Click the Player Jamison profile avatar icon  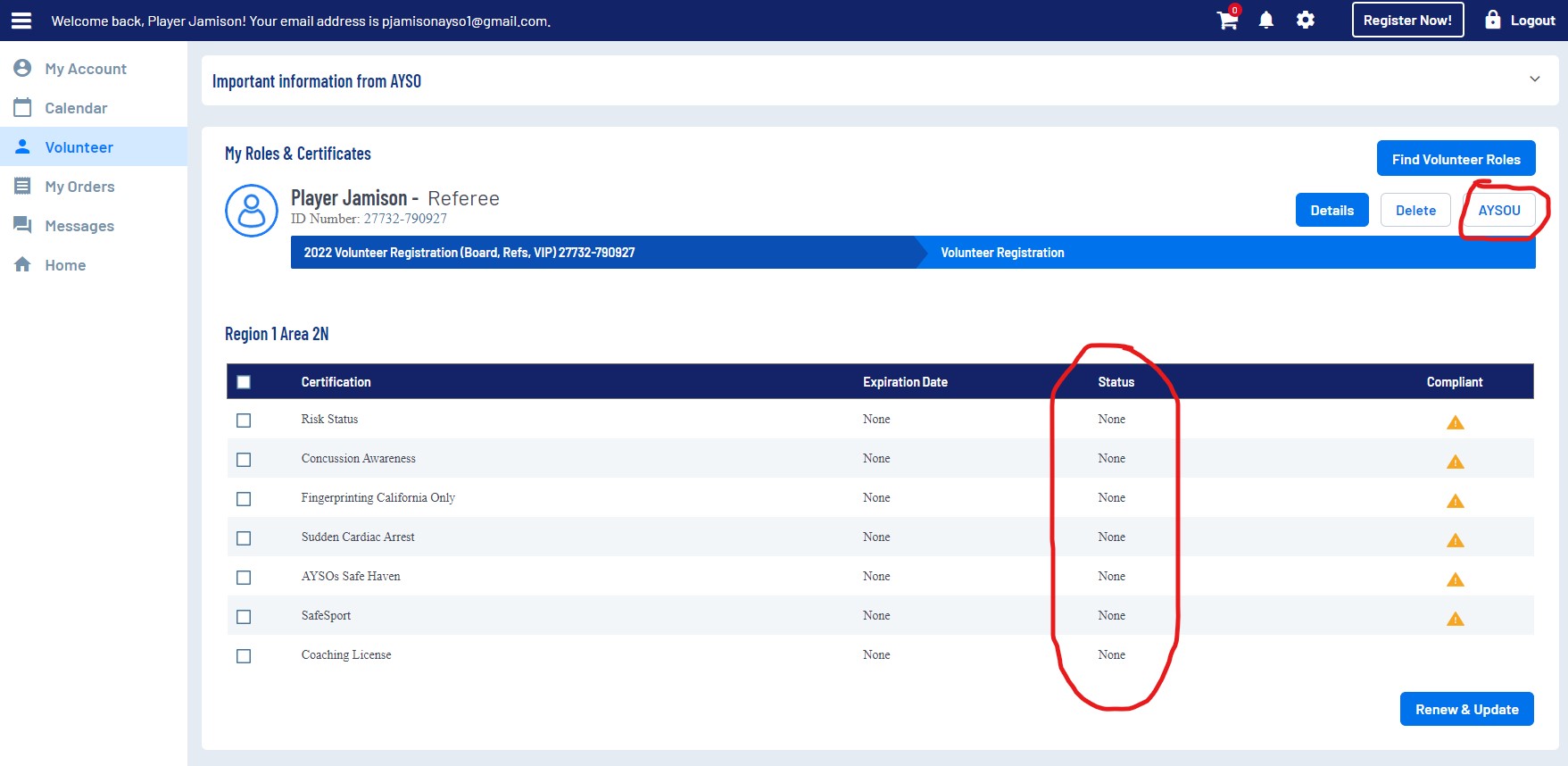click(x=252, y=211)
